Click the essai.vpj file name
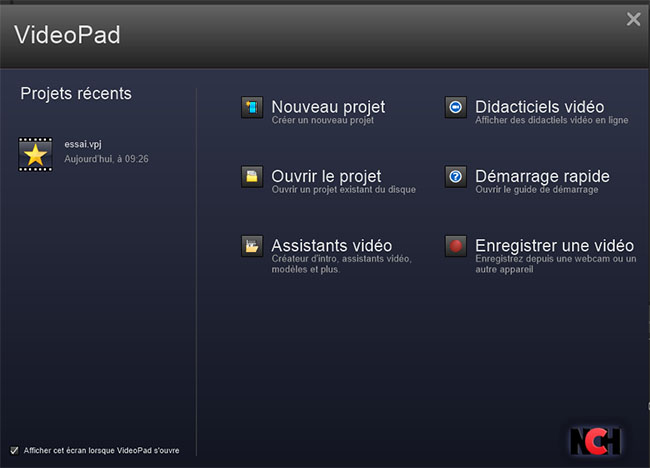Viewport: 650px width, 468px height. (83, 144)
